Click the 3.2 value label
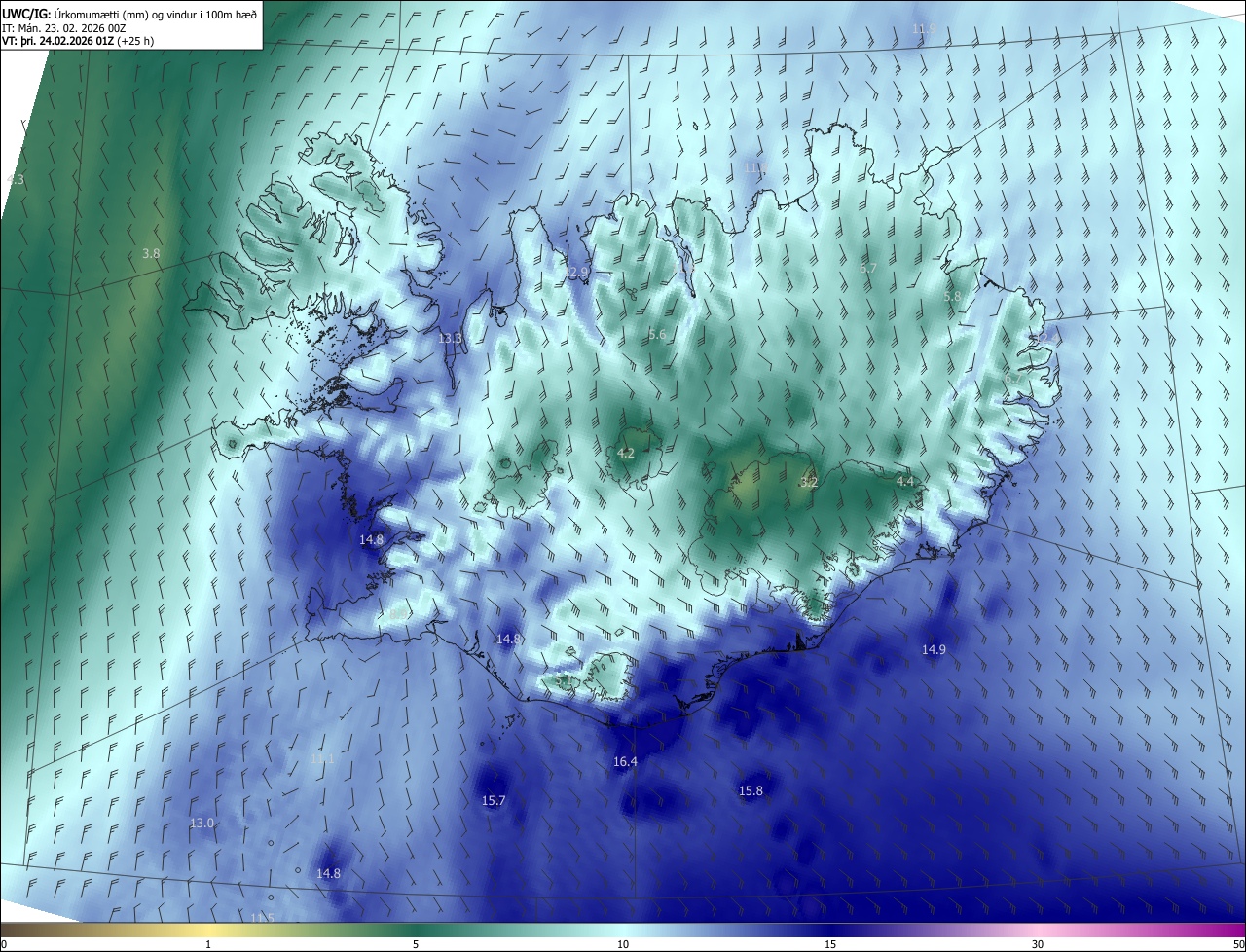Image resolution: width=1246 pixels, height=952 pixels. coord(809,482)
